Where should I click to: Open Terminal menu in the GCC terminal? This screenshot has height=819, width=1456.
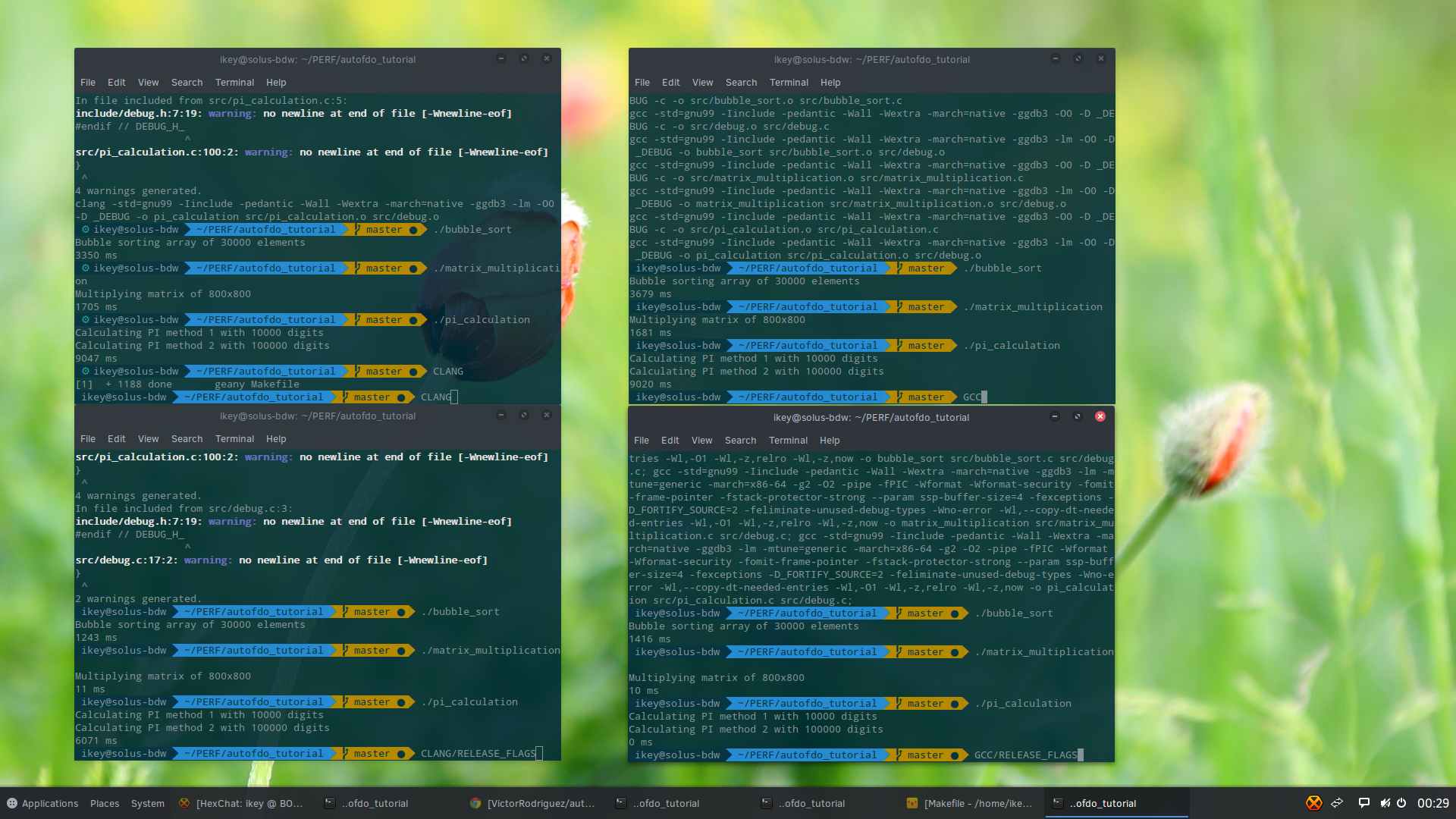pyautogui.click(x=789, y=83)
